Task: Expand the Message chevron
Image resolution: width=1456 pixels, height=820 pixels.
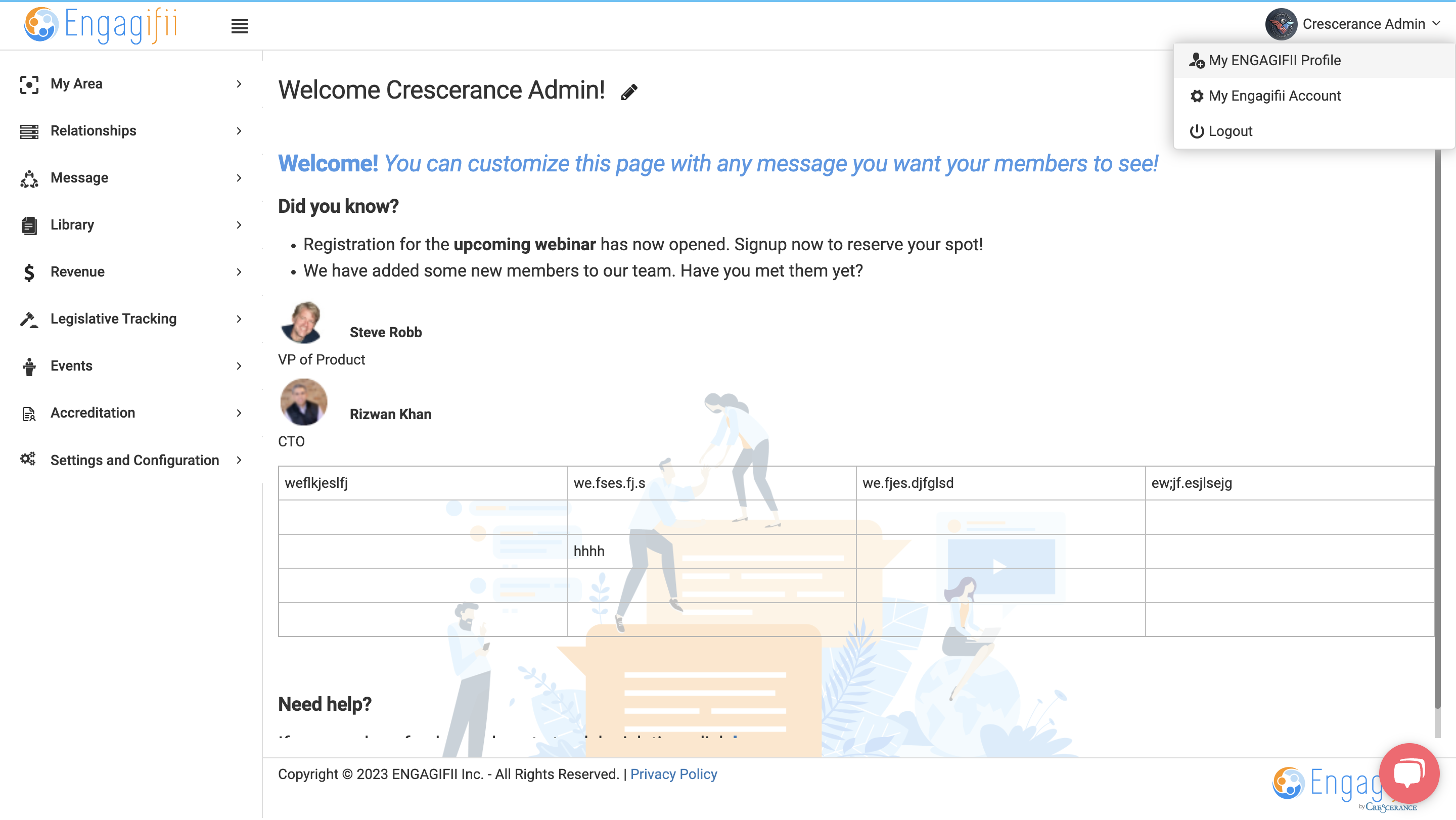Action: point(239,178)
